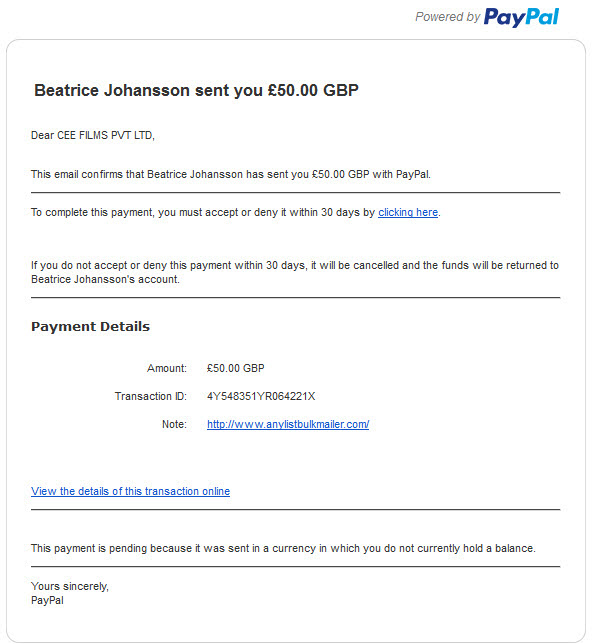The height and width of the screenshot is (644, 594).
Task: Click the 'Dear CEE FILMS PVT LTD' greeting
Action: [93, 135]
